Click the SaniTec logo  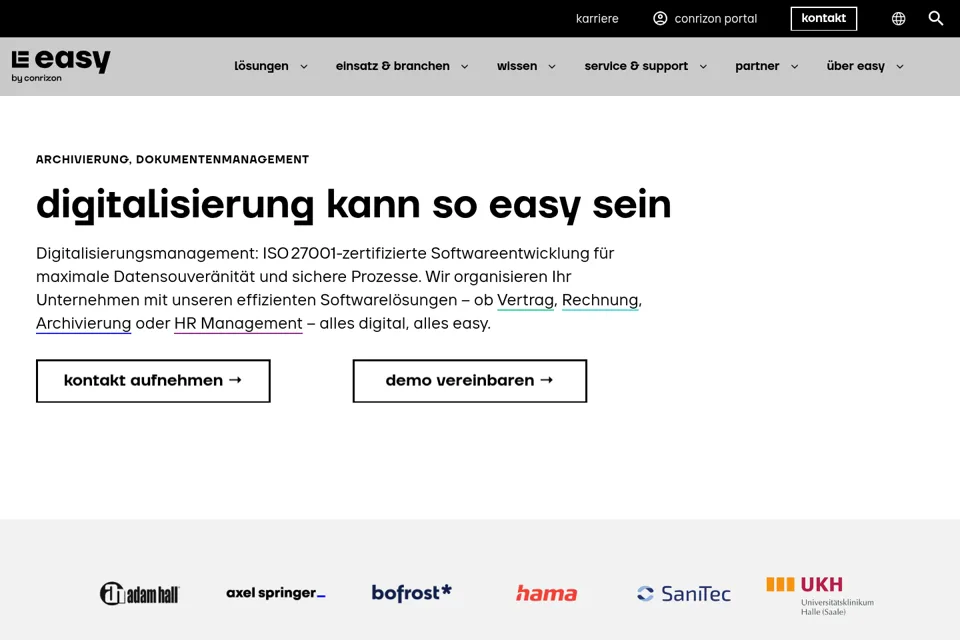click(x=684, y=593)
